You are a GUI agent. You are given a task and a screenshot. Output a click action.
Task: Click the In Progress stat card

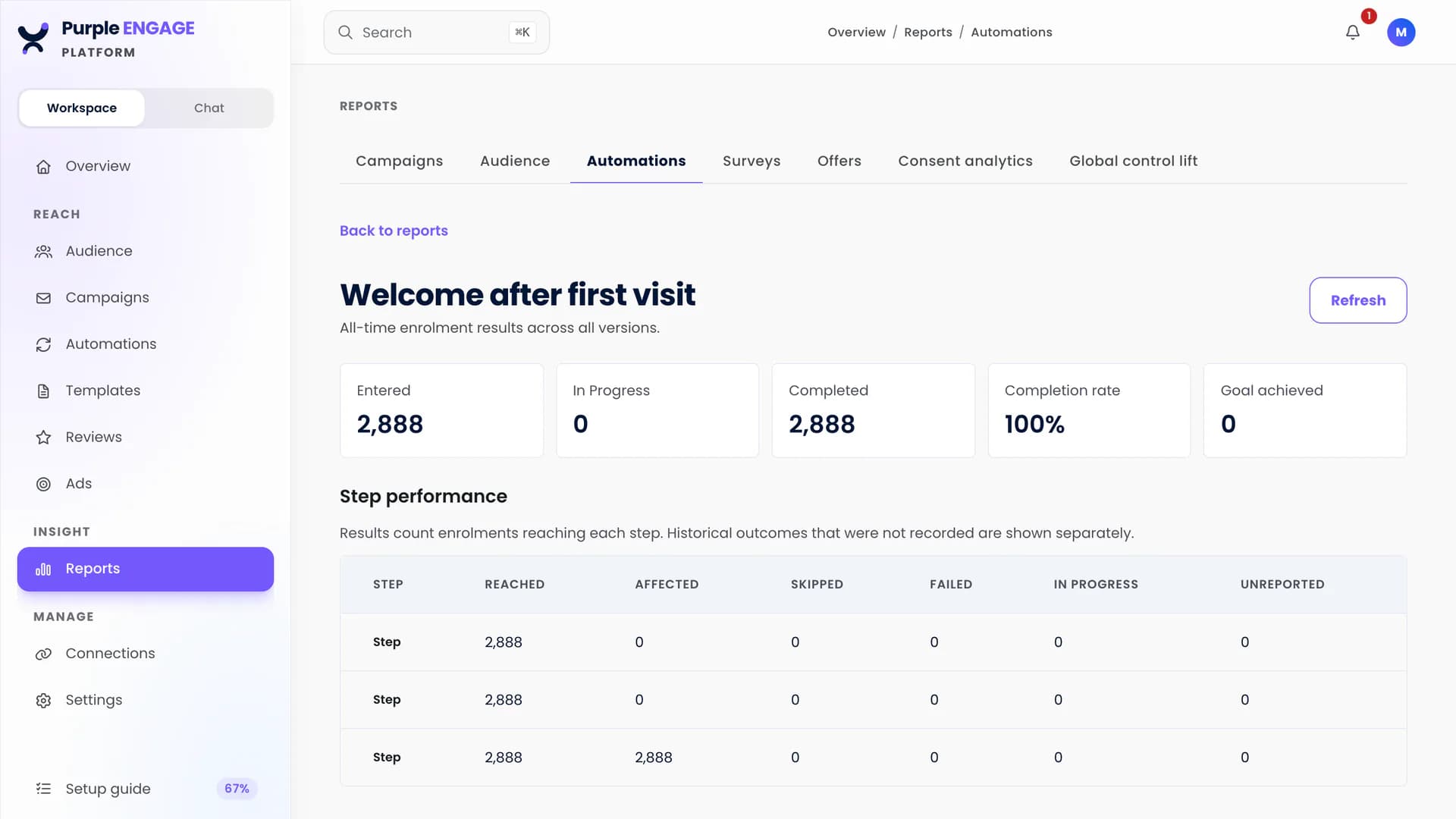tap(657, 410)
